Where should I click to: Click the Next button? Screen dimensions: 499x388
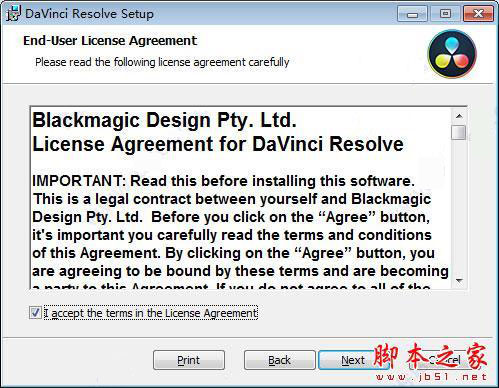353,360
